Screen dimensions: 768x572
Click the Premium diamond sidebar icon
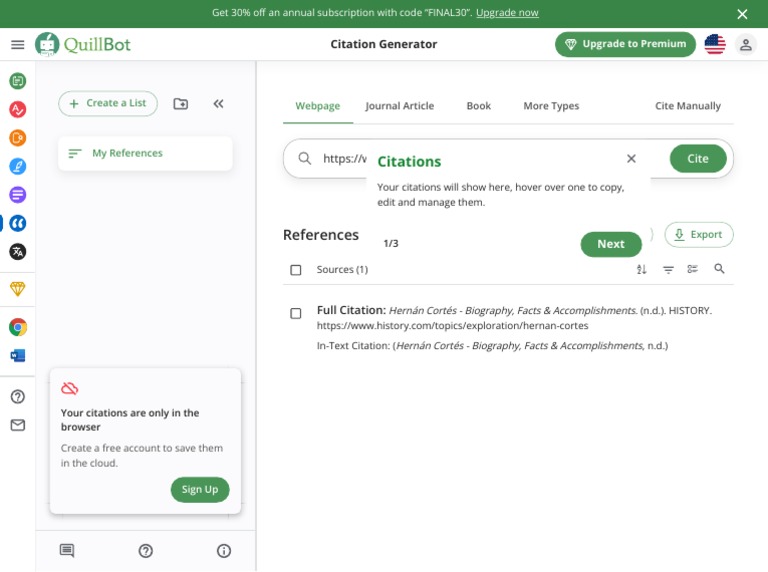click(x=17, y=289)
